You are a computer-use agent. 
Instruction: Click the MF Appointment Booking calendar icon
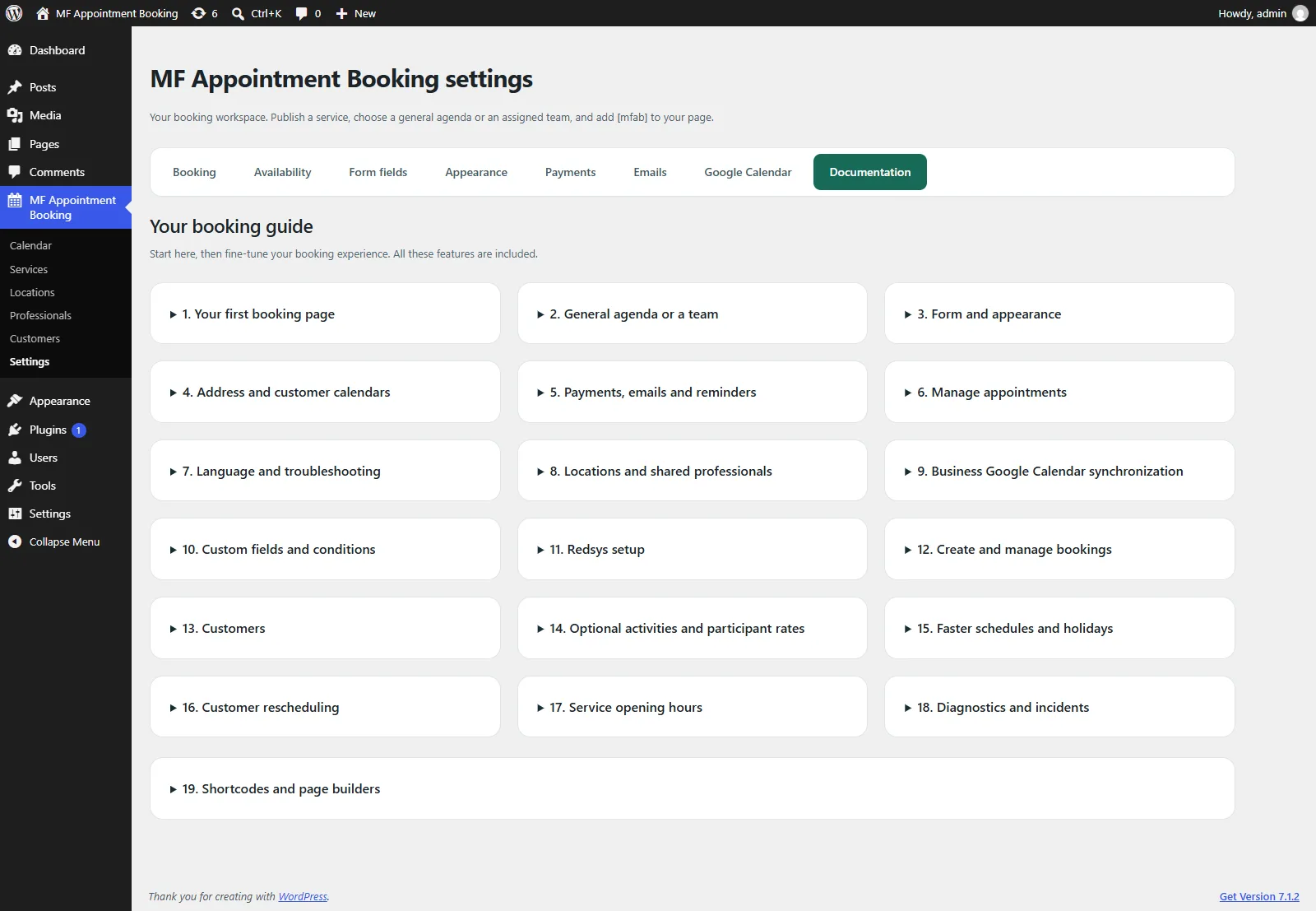[x=15, y=200]
